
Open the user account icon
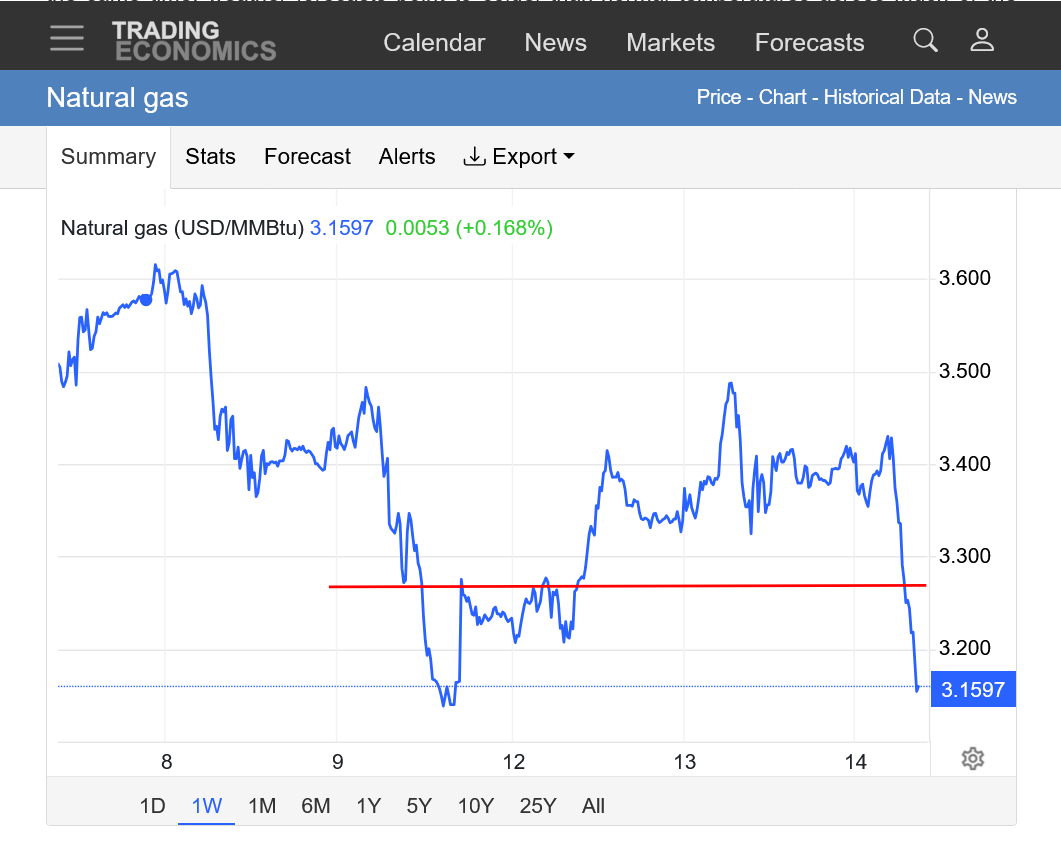(x=982, y=41)
